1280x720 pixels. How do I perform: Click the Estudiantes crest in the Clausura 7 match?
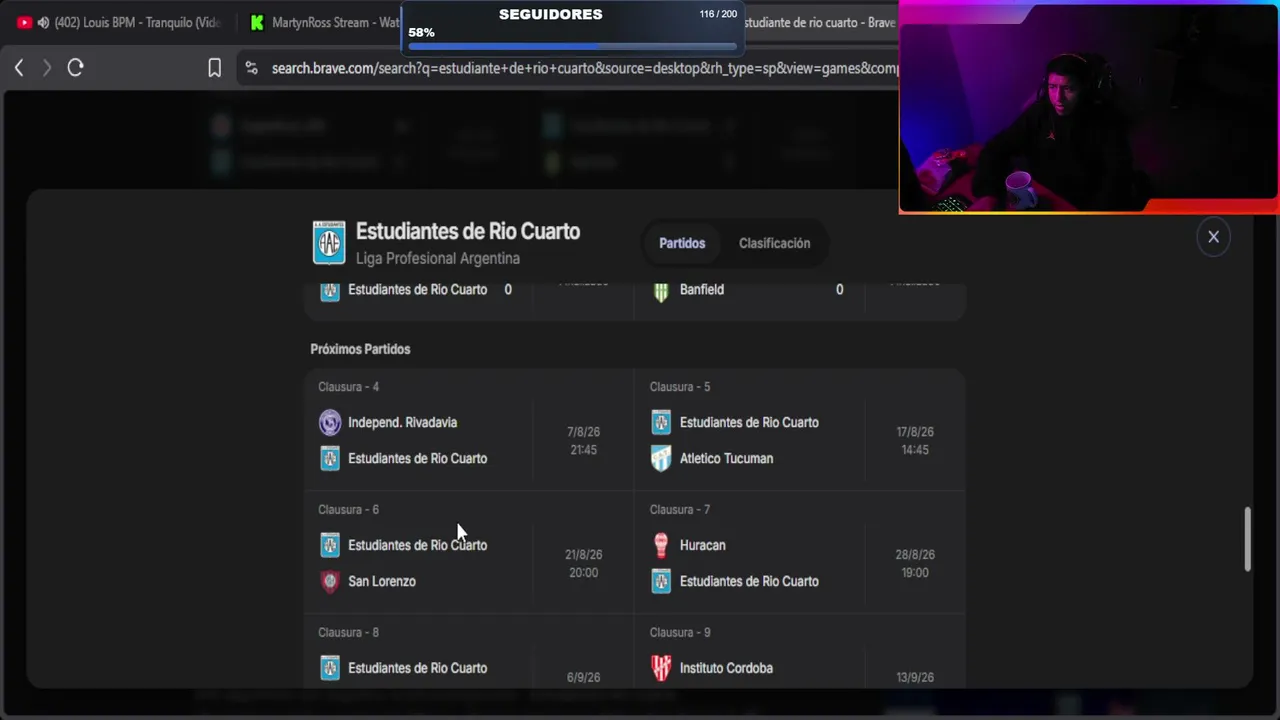(x=661, y=581)
